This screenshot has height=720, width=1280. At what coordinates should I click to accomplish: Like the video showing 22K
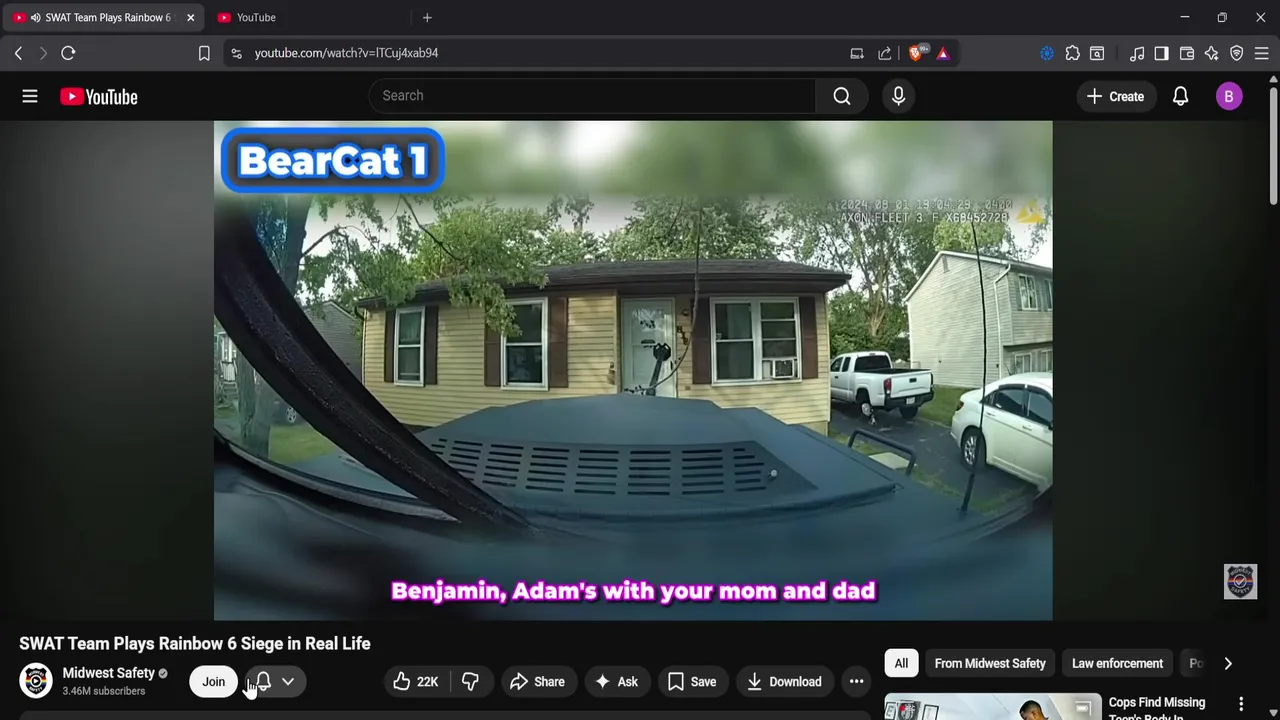coord(416,682)
